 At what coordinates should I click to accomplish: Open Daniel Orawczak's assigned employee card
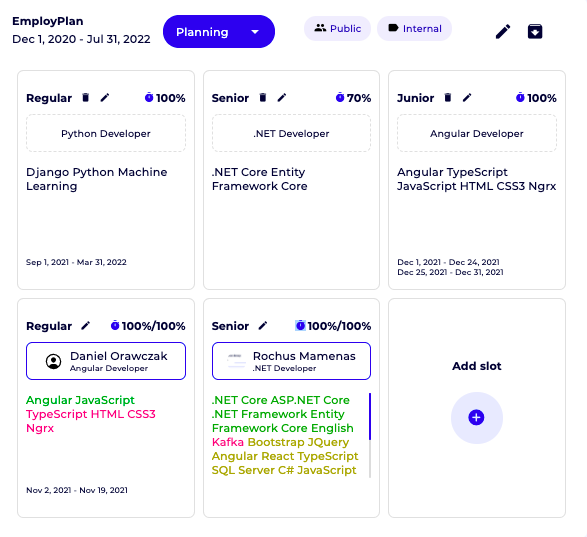[x=106, y=361]
